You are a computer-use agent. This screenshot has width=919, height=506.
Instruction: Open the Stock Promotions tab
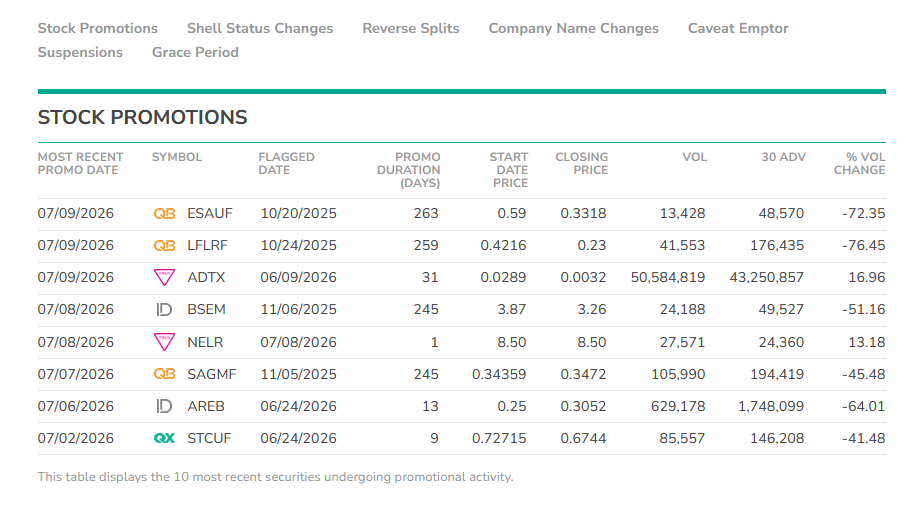[98, 28]
